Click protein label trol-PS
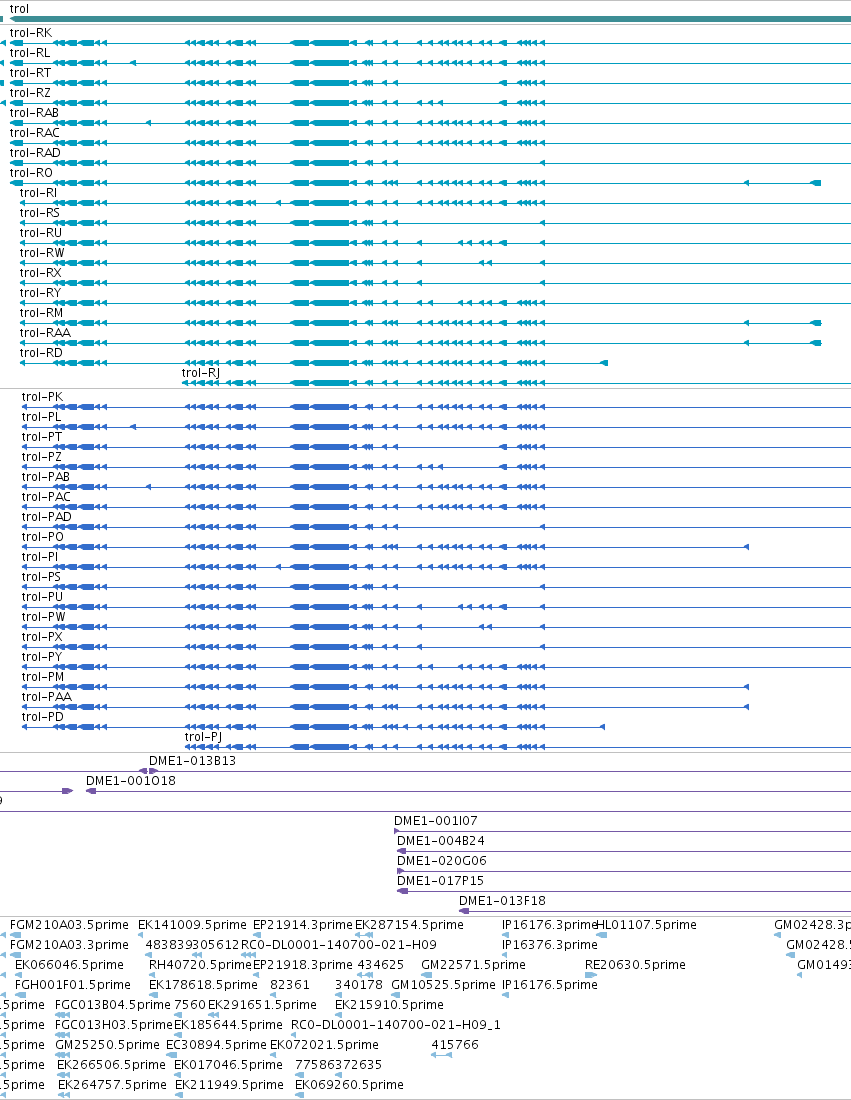Viewport: 851px width, 1100px height. point(41,577)
